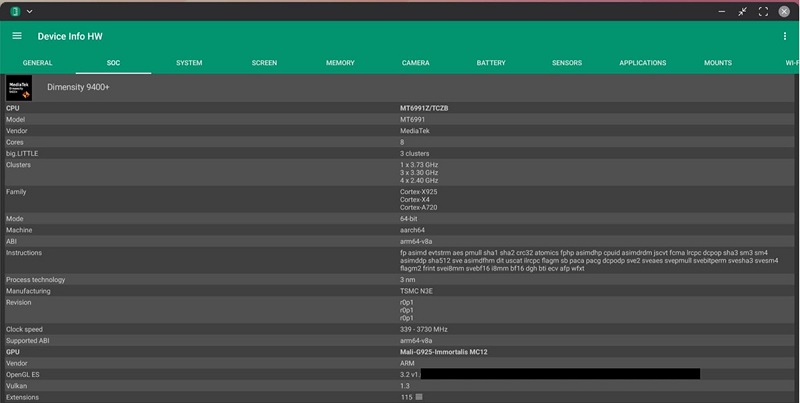Open the three-dot overflow menu
The width and height of the screenshot is (800, 403).
pos(785,36)
